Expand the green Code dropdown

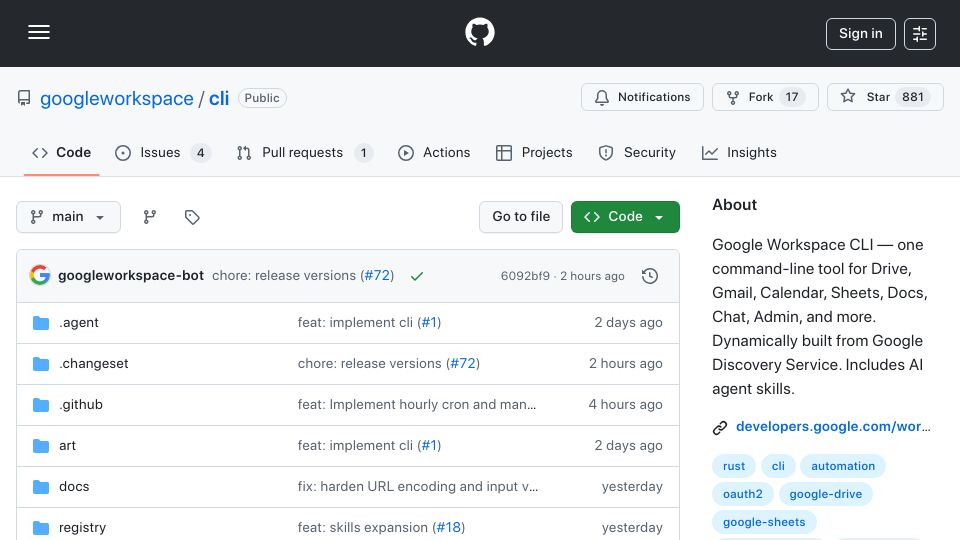coord(625,217)
